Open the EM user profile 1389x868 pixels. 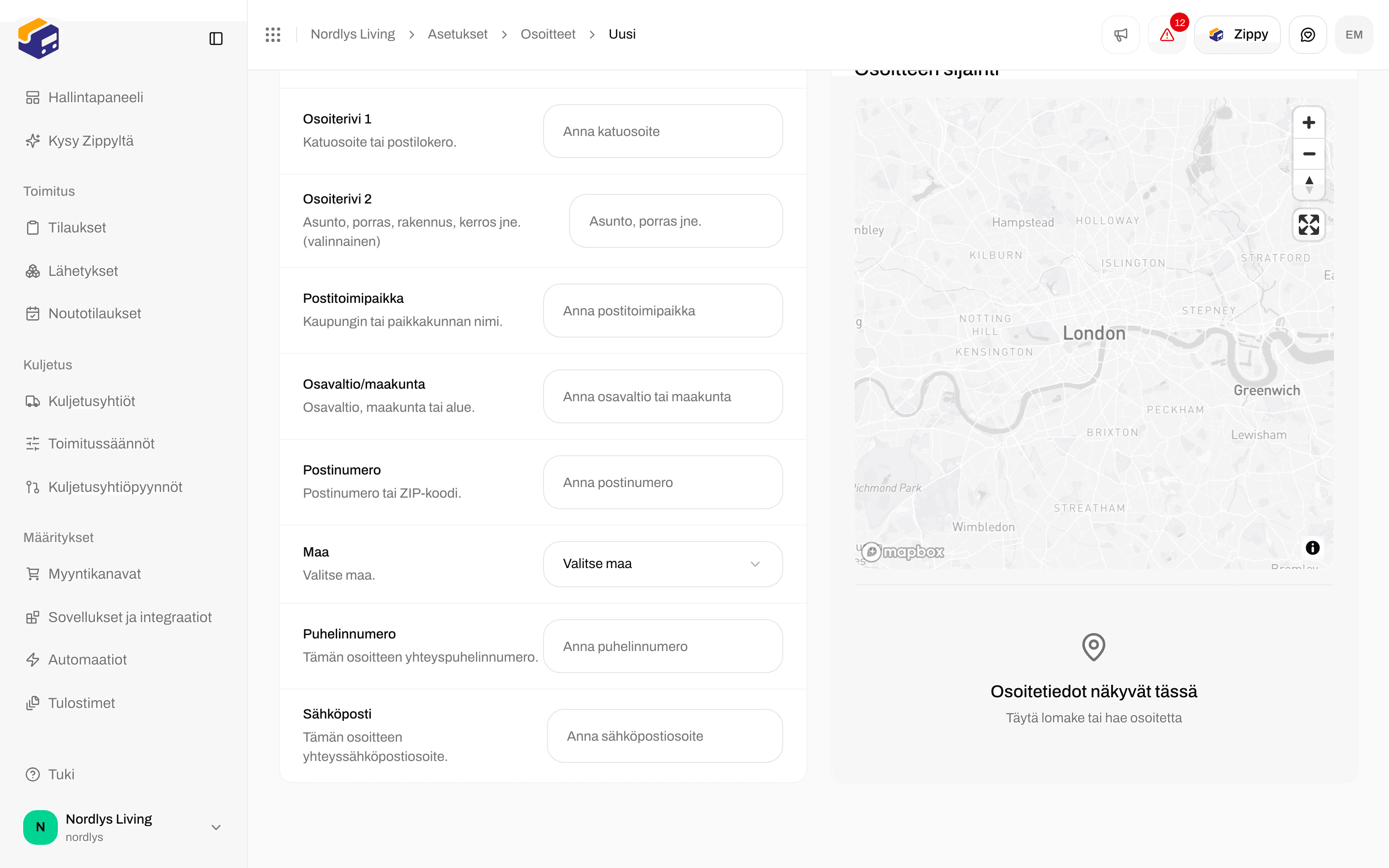pos(1354,34)
